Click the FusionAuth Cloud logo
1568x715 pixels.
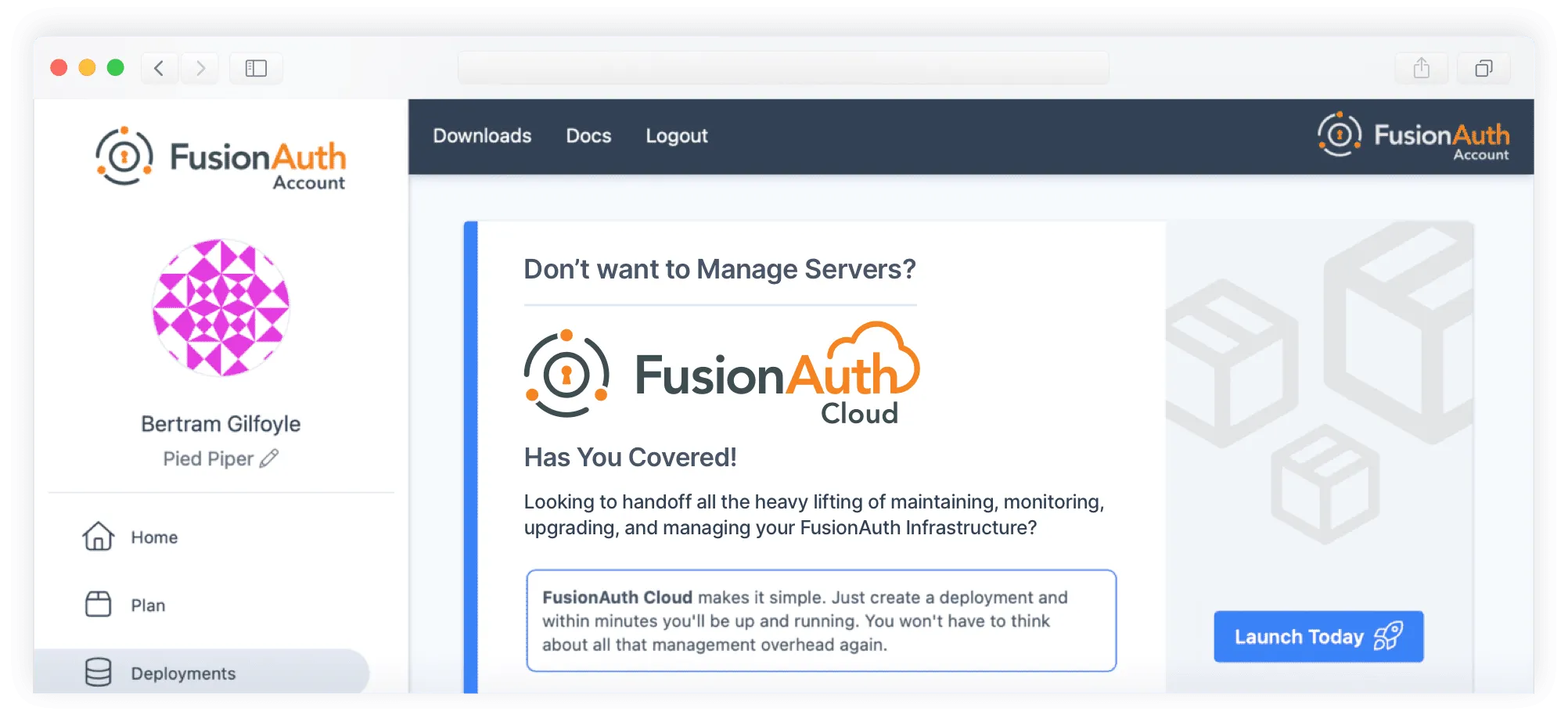click(721, 373)
